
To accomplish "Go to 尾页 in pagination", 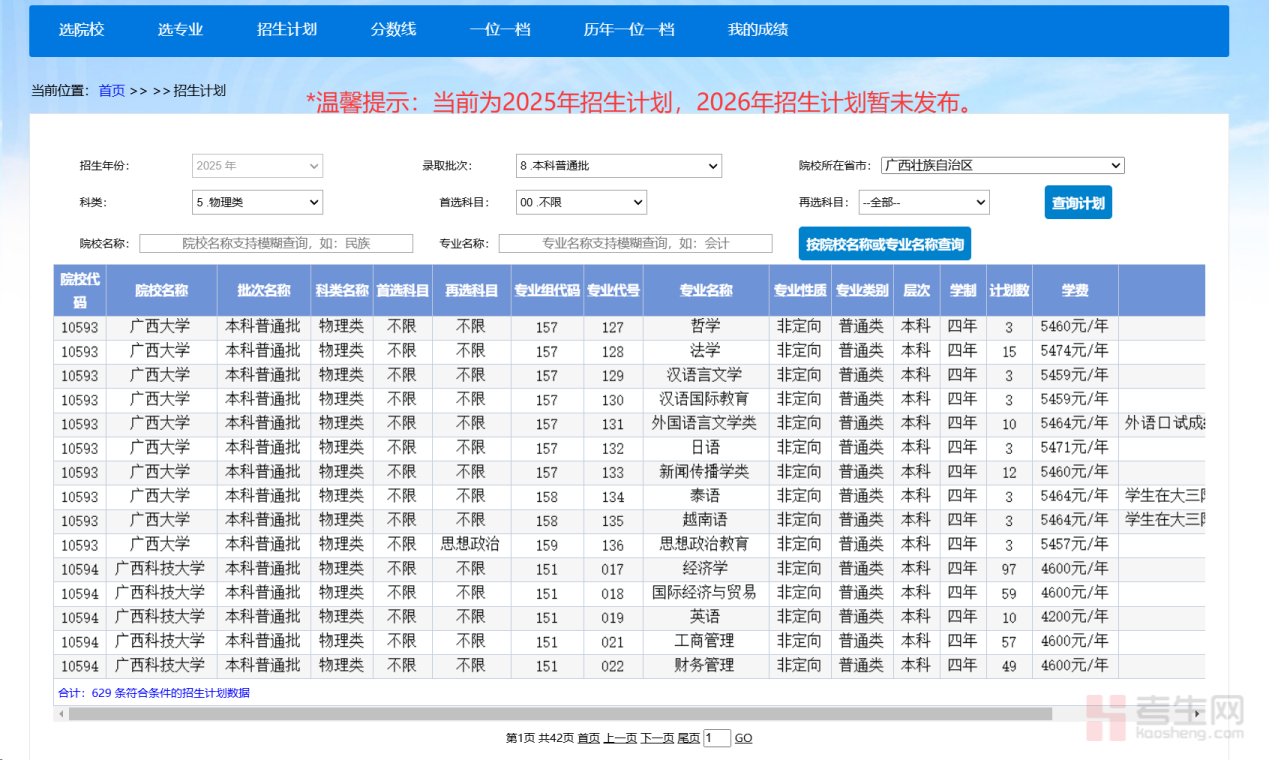I will point(688,738).
